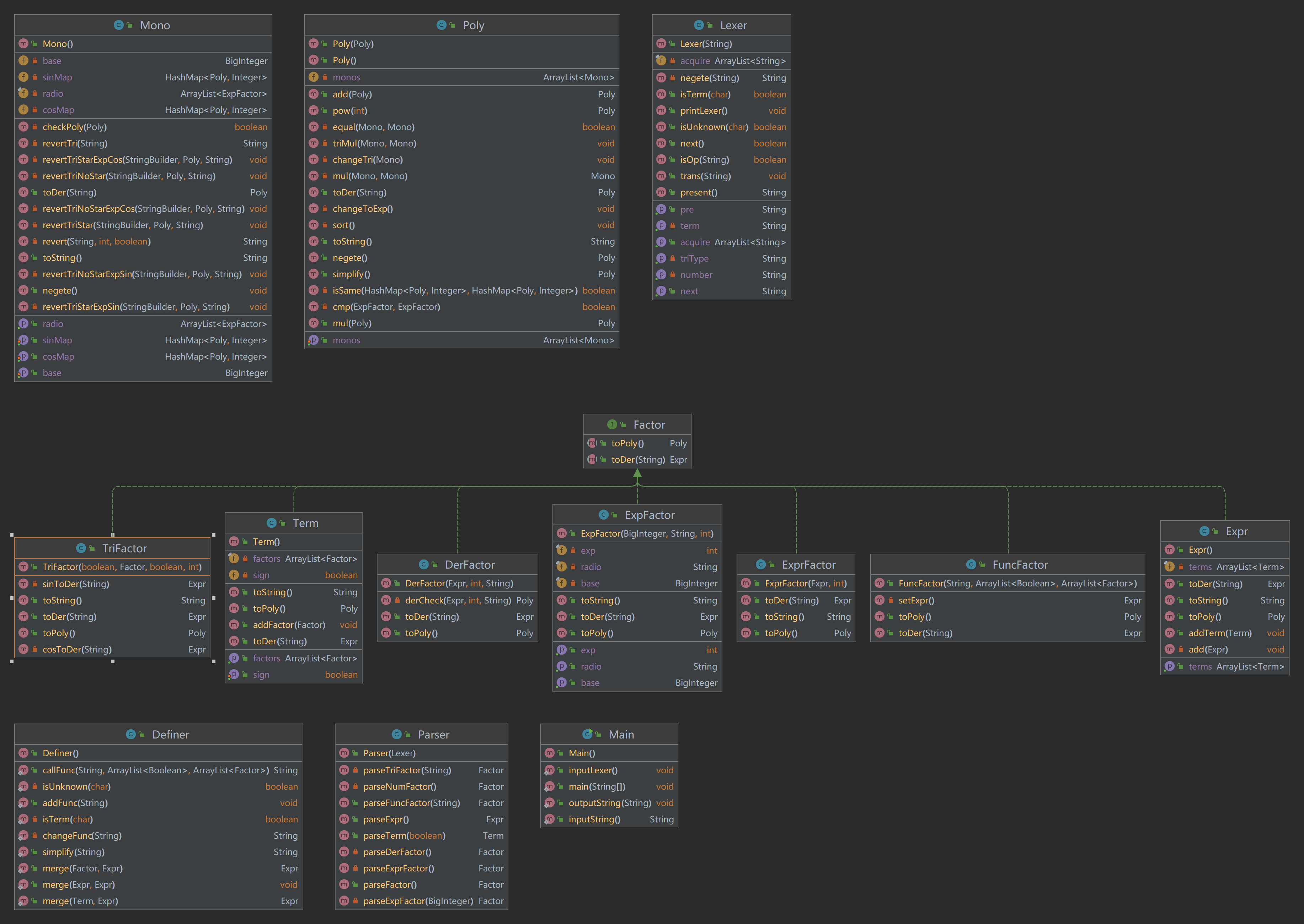Click the DerFactor class title
1304x924 pixels.
coord(470,564)
